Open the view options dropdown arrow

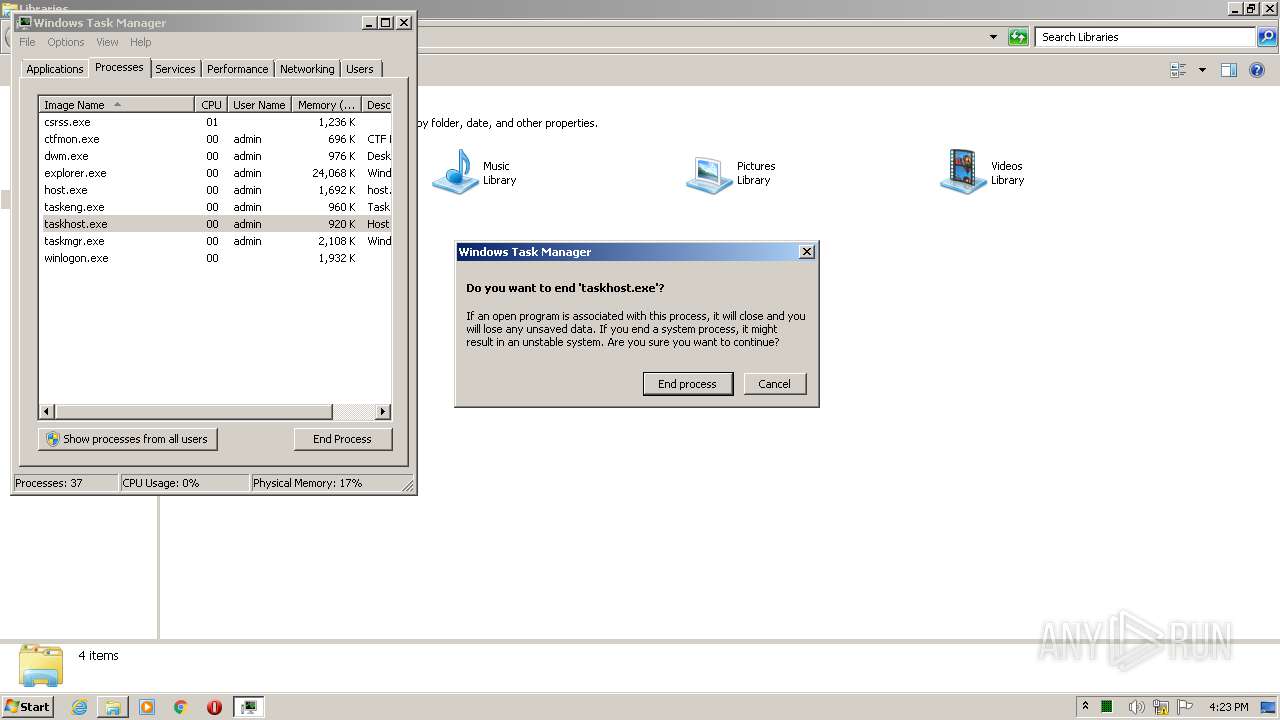pyautogui.click(x=1202, y=70)
